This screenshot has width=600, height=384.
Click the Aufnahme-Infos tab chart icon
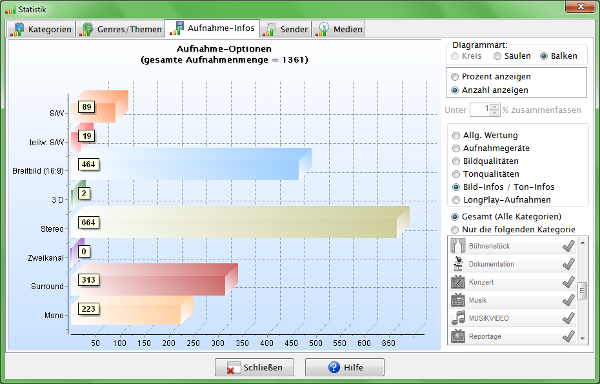click(x=176, y=28)
